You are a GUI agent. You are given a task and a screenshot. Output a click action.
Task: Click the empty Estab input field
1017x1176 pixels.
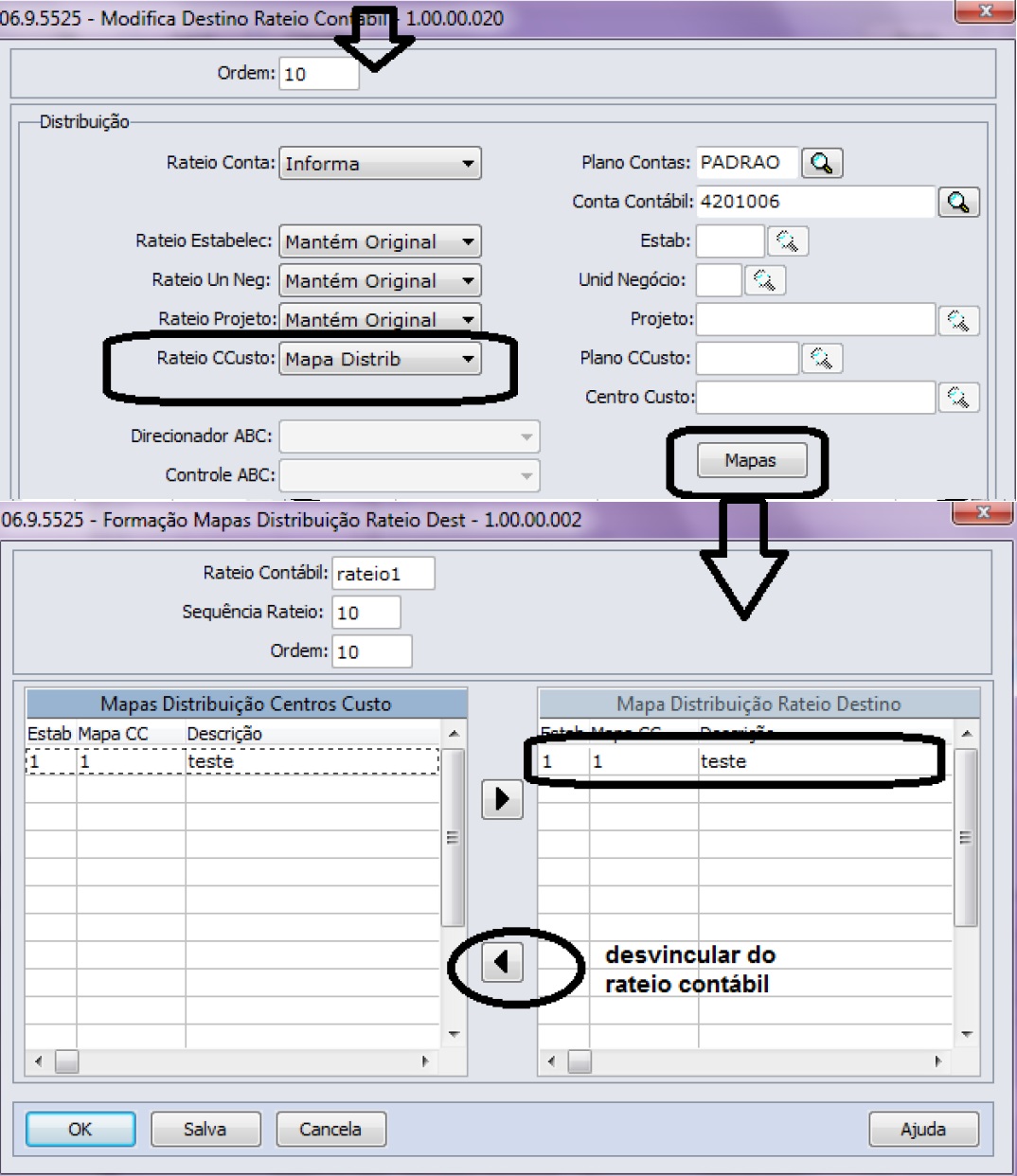point(730,241)
